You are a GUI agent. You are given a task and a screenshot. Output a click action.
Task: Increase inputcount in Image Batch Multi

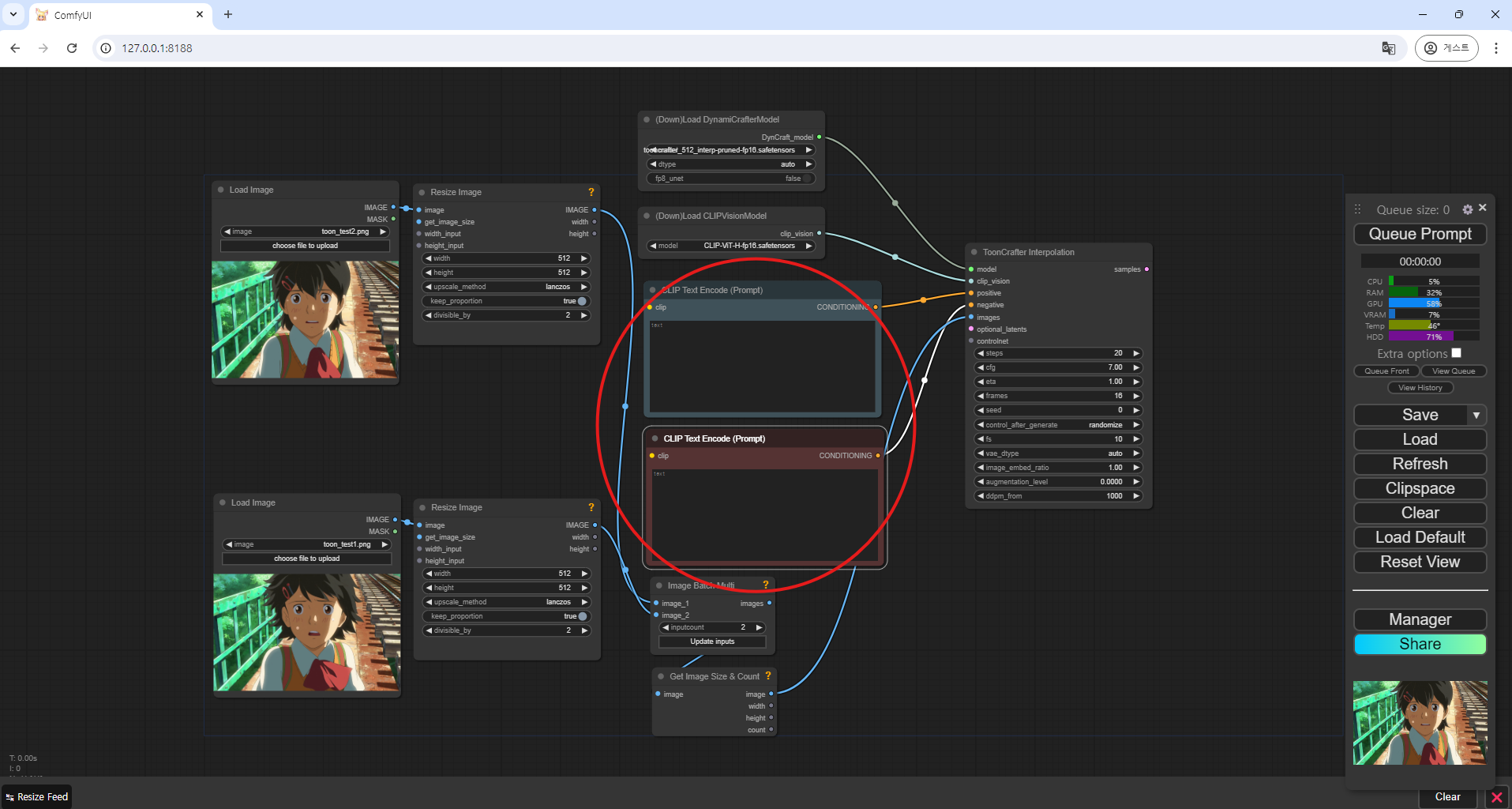759,627
